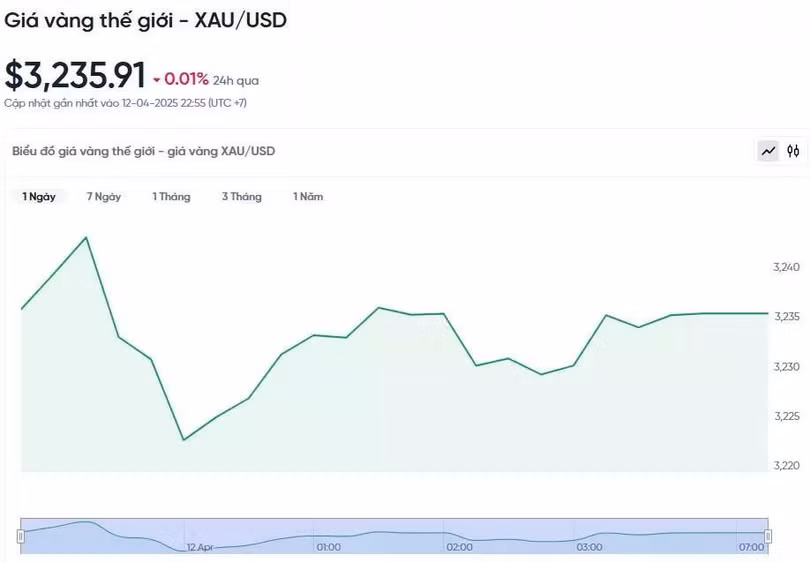This screenshot has width=810, height=562.
Task: Click the 01:00 mark in the navigator
Action: point(328,547)
